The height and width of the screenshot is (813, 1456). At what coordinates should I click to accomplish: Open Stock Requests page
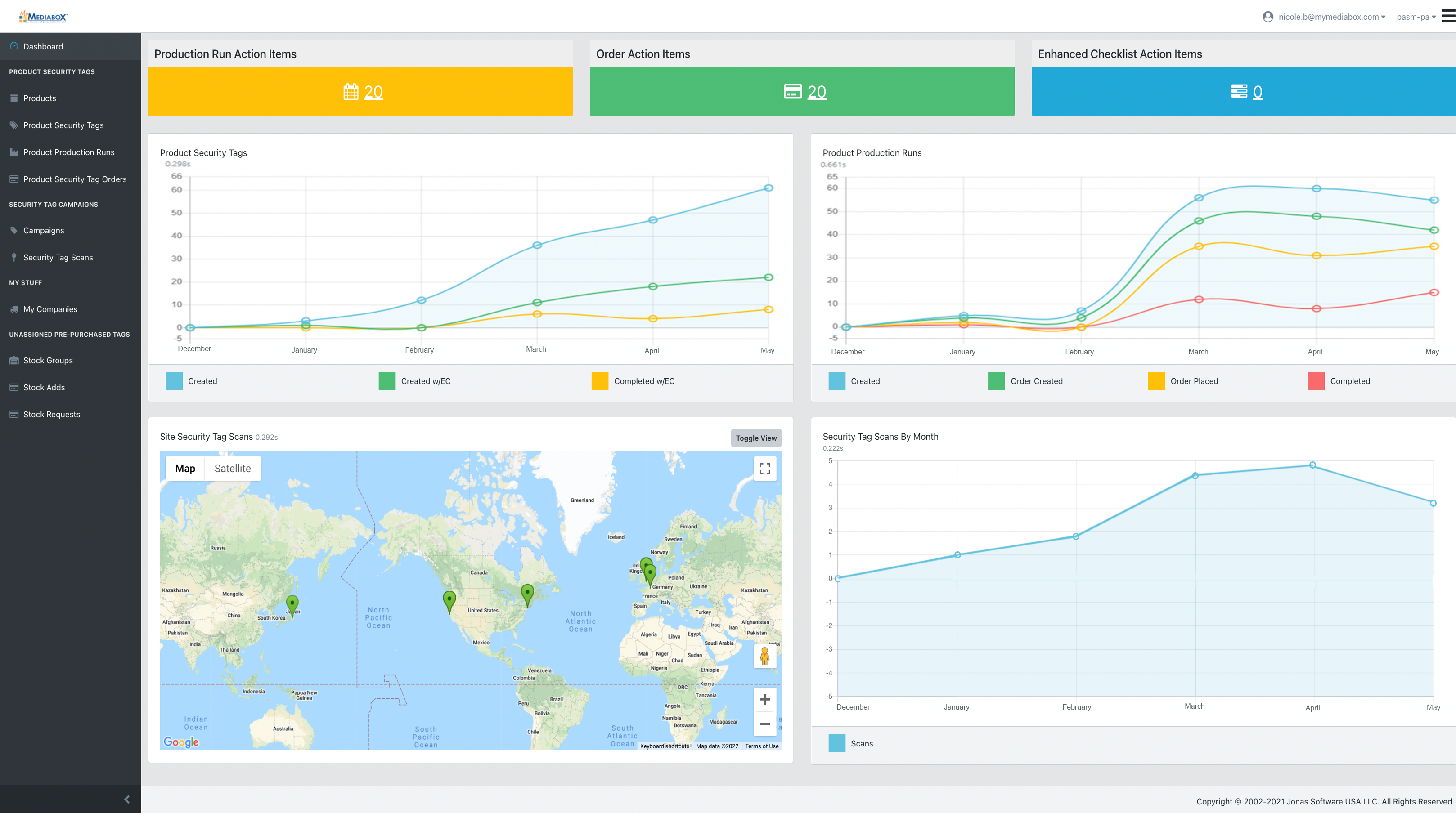[x=71, y=414]
